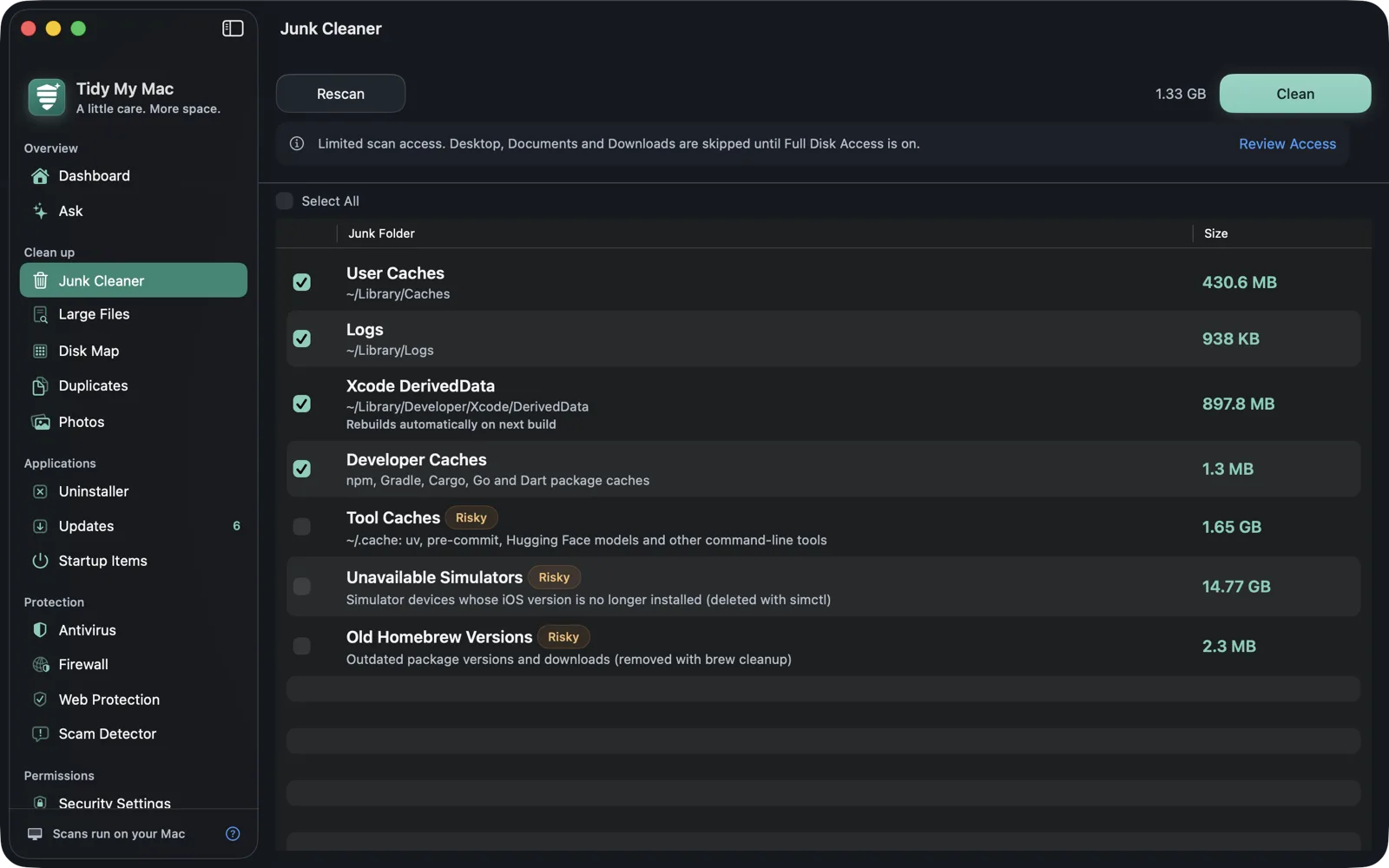Screen dimensions: 1389x868
Task: Click the Rescan button
Action: click(340, 94)
